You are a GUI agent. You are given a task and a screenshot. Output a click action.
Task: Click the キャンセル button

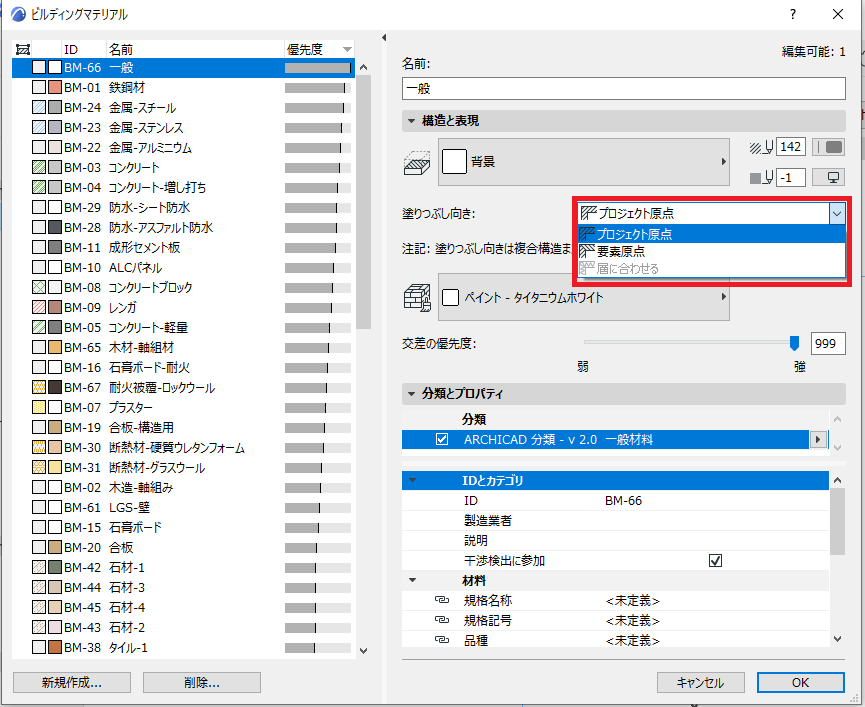coord(701,682)
